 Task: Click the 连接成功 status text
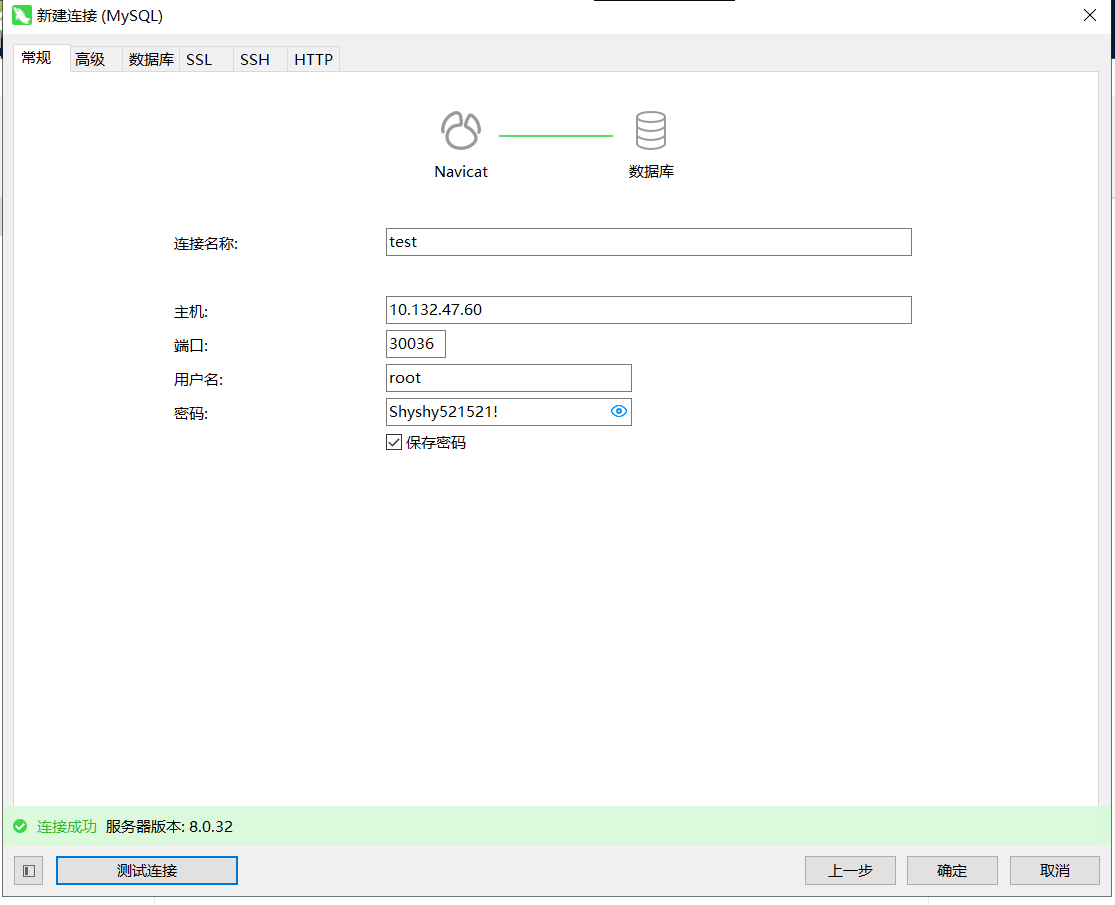pos(67,827)
